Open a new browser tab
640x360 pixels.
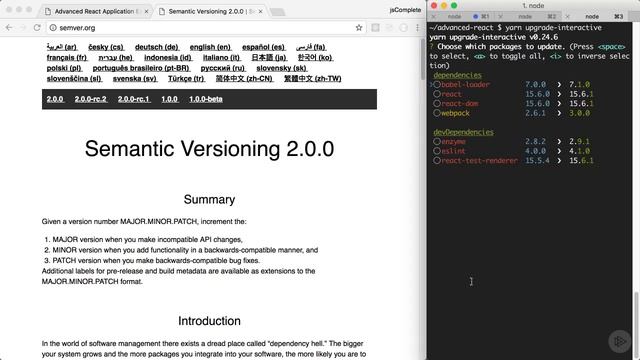tap(278, 12)
